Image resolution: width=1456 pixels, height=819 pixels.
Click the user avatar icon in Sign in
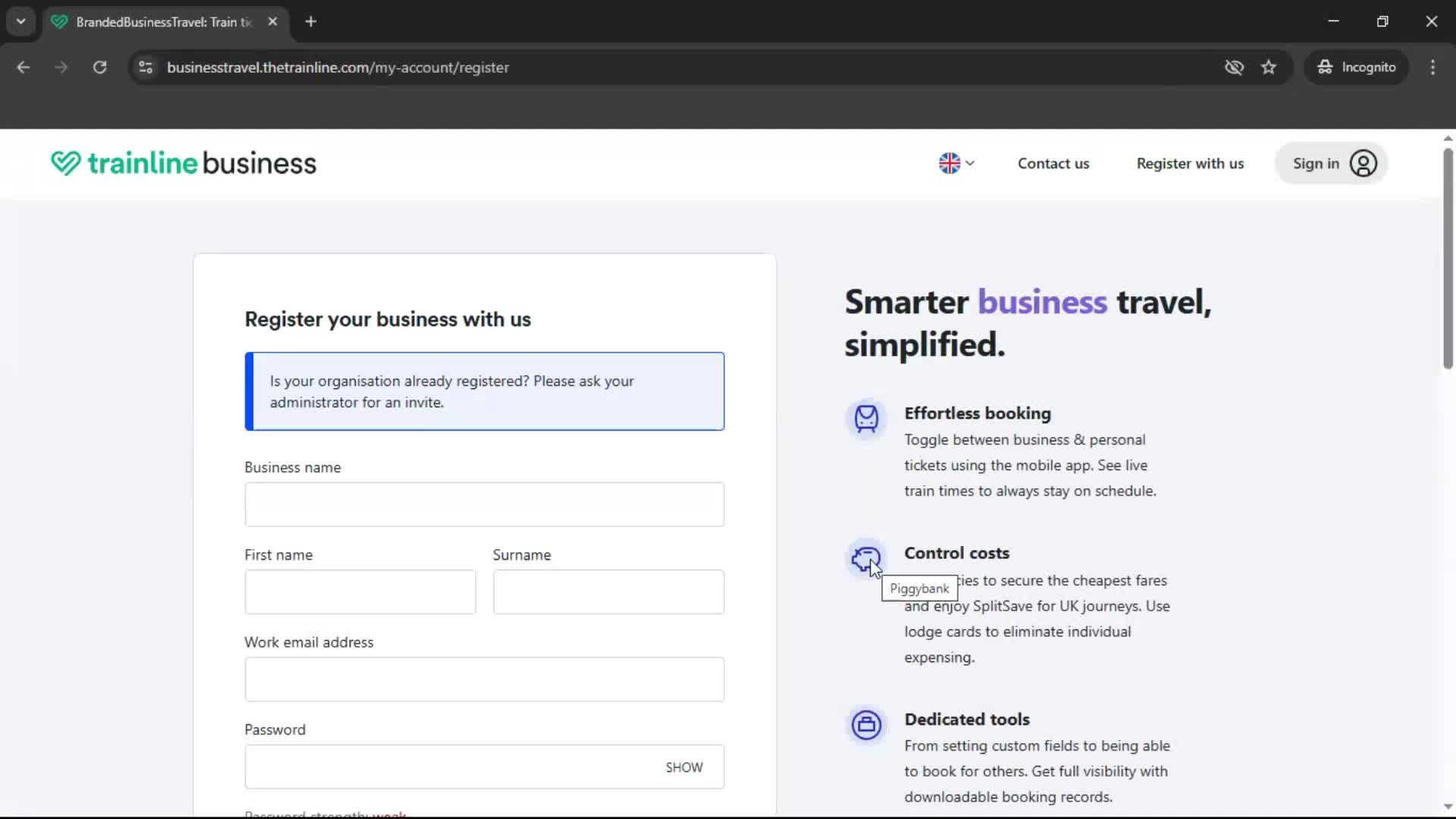[1363, 164]
